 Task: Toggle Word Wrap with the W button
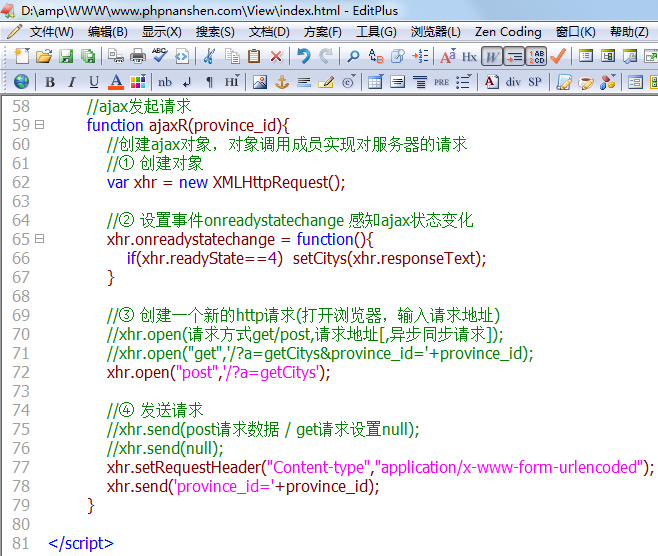point(492,56)
